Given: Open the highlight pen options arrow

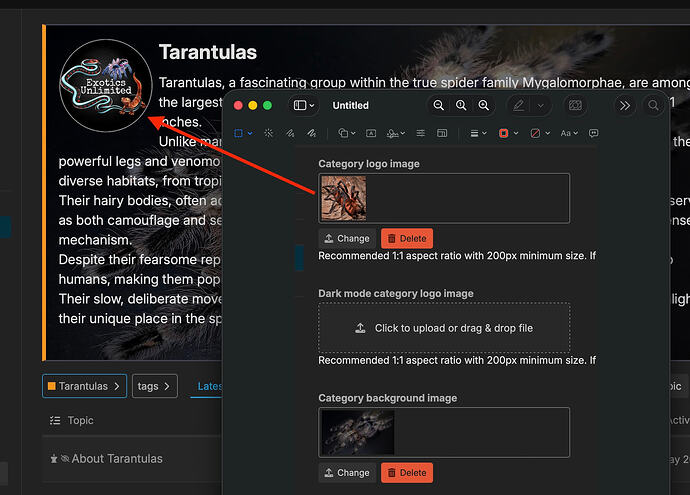Looking at the screenshot, I should click(540, 106).
